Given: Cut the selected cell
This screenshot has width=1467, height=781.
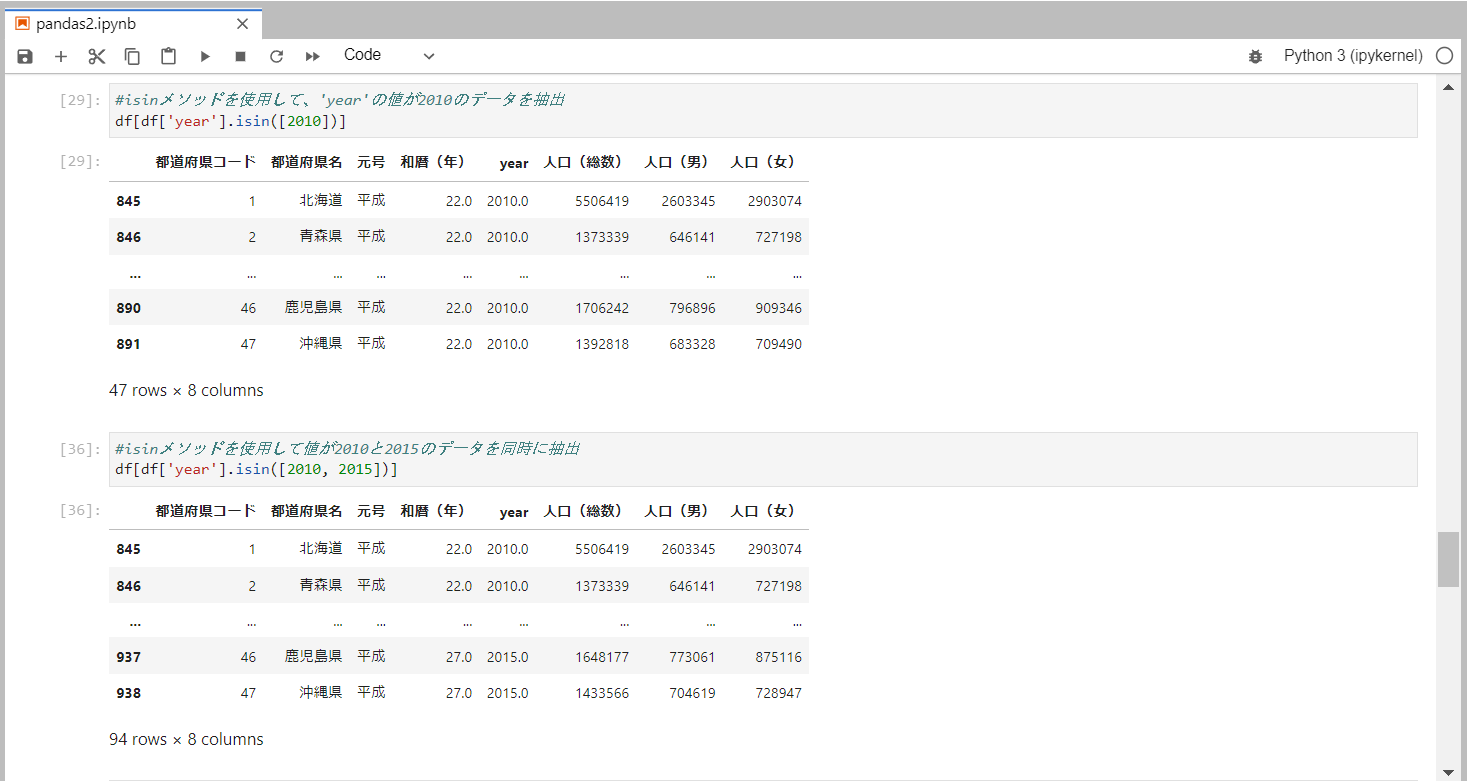Looking at the screenshot, I should 96,56.
